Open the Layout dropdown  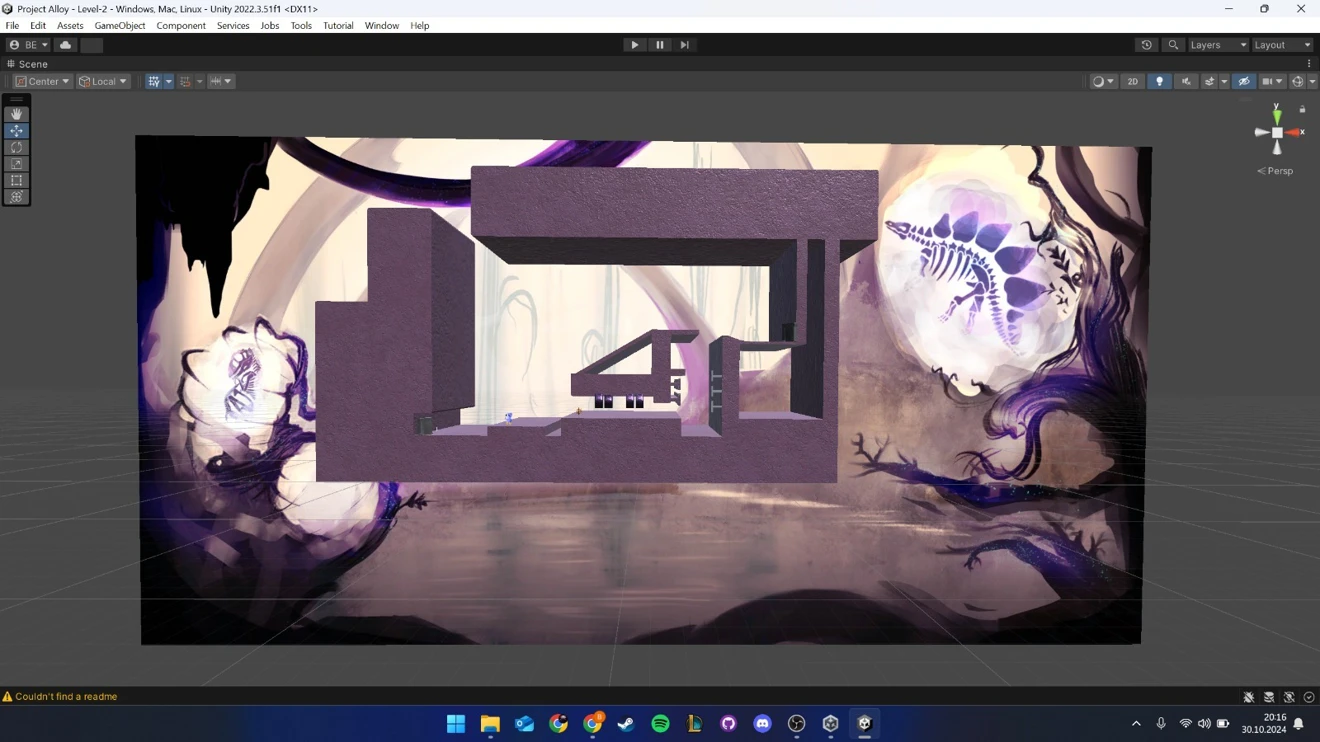1281,45
